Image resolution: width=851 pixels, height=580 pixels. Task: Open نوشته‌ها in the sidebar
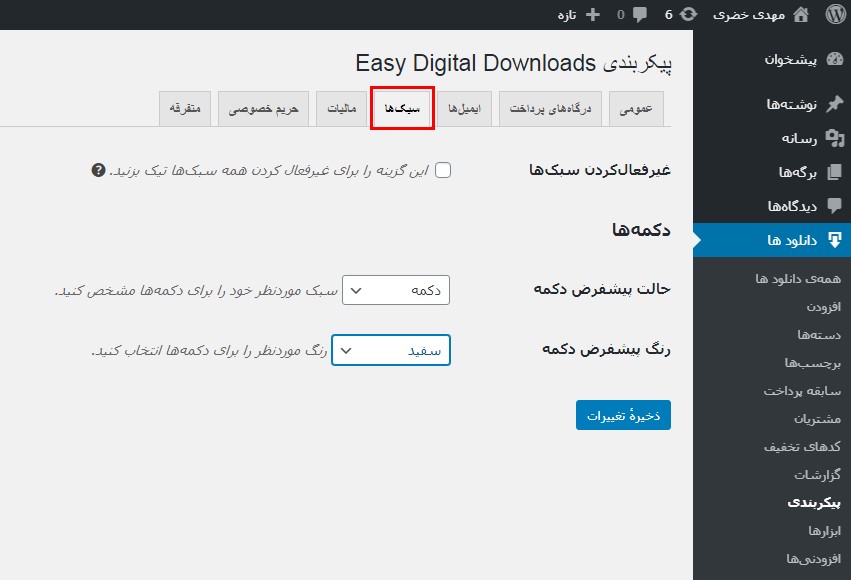[791, 104]
